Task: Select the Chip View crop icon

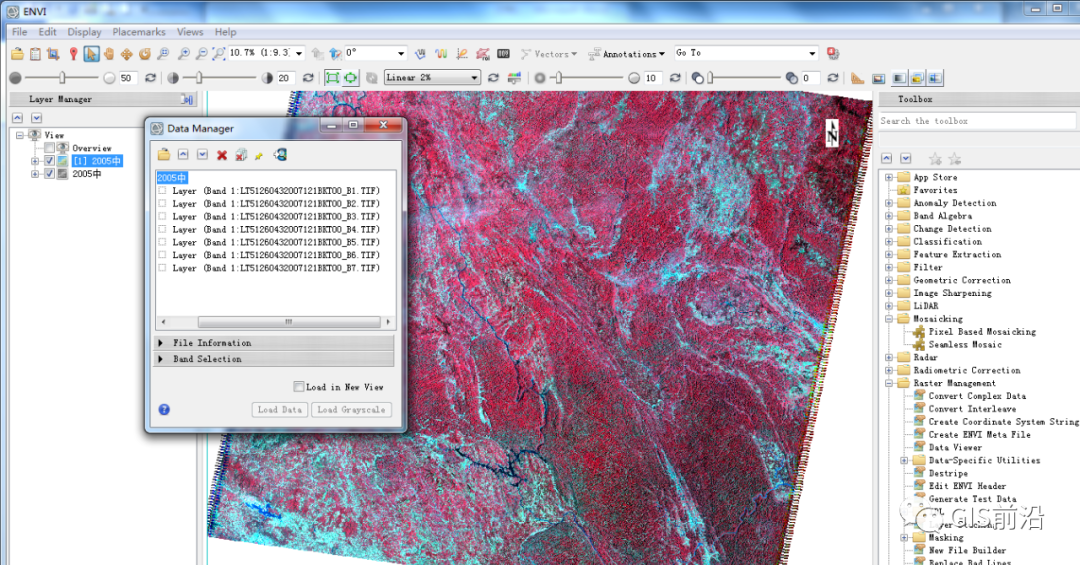Action: point(53,54)
